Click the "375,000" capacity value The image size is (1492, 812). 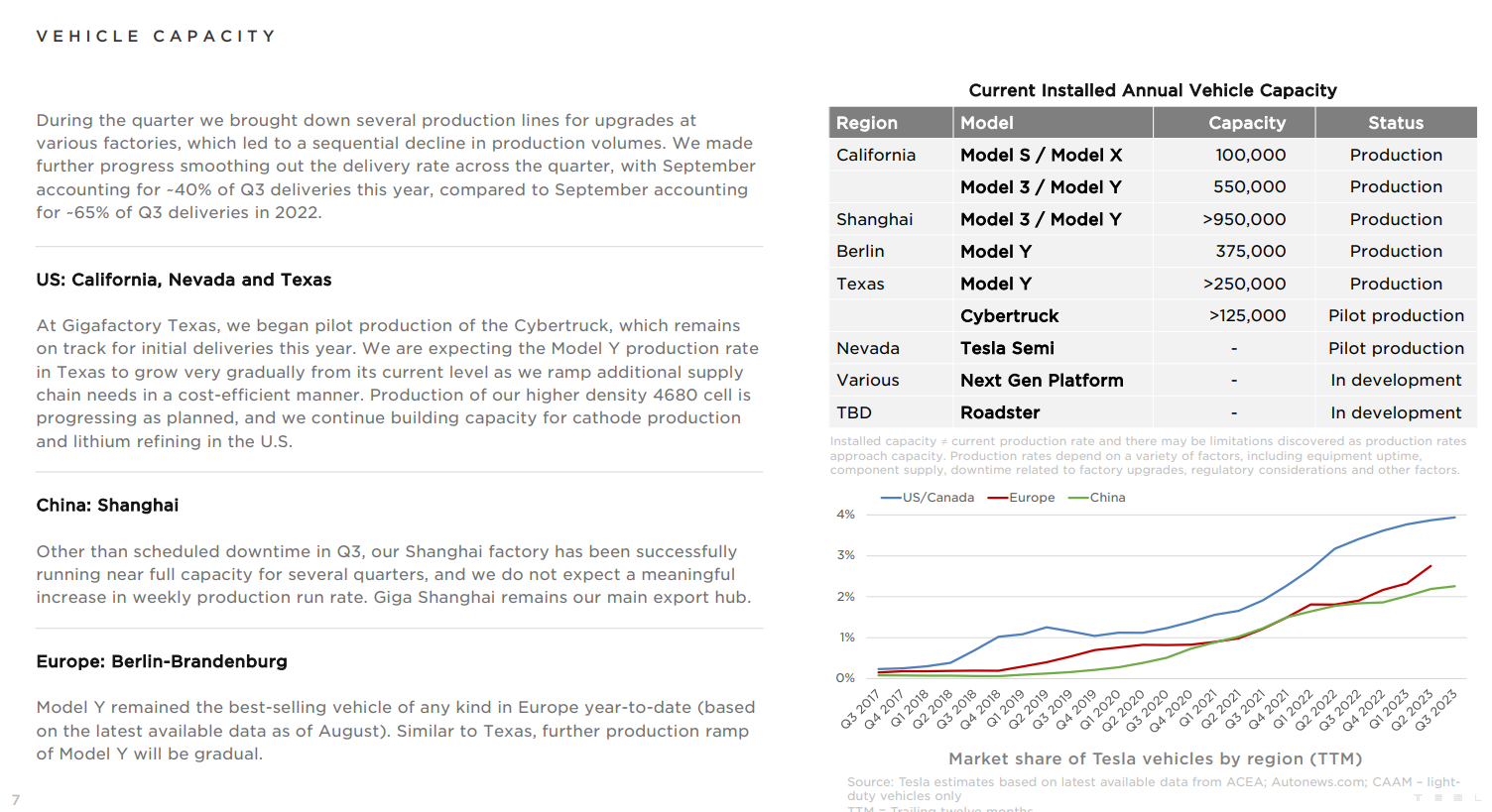(x=1251, y=251)
